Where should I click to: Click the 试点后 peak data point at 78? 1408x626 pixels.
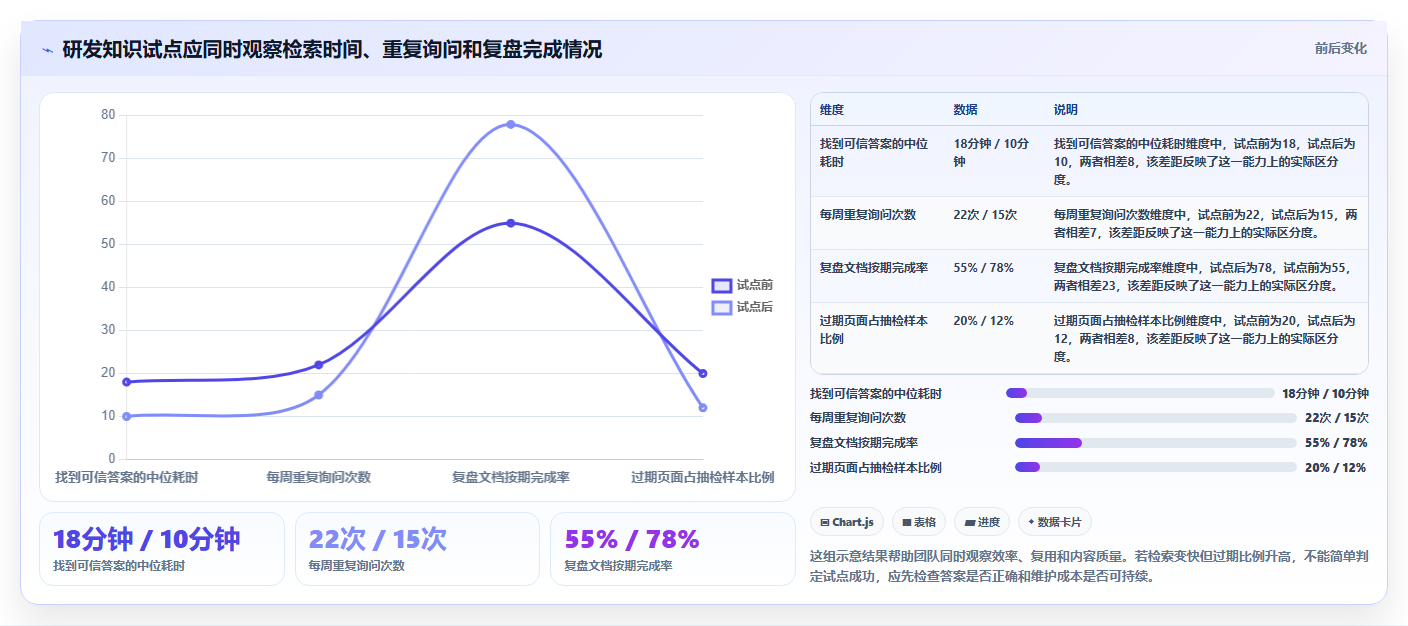point(510,124)
